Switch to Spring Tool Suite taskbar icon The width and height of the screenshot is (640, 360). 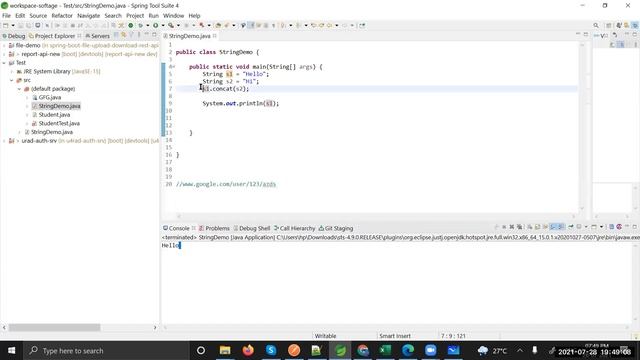[x=340, y=350]
